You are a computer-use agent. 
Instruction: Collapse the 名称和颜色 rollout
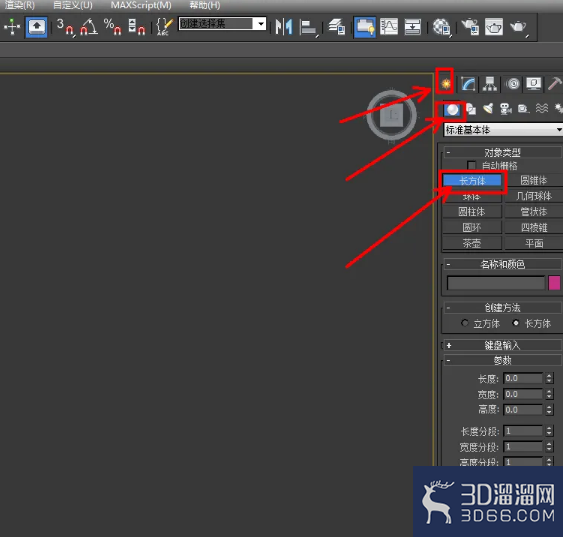tap(503, 265)
